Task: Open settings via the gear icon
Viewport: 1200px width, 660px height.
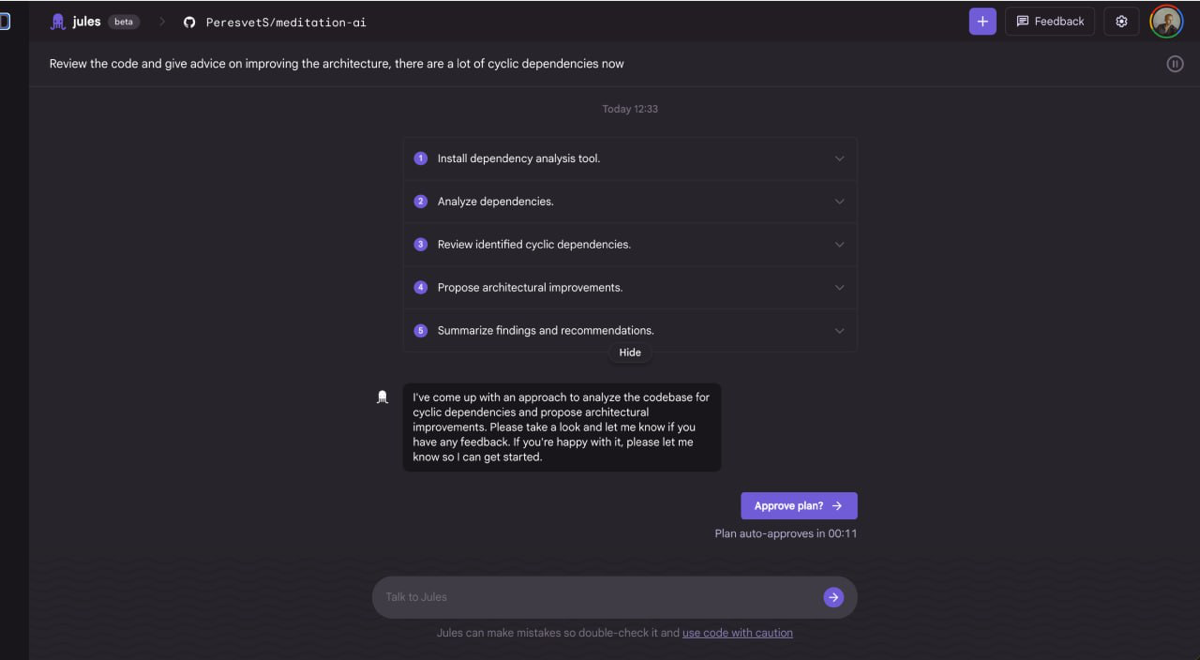Action: tap(1121, 21)
